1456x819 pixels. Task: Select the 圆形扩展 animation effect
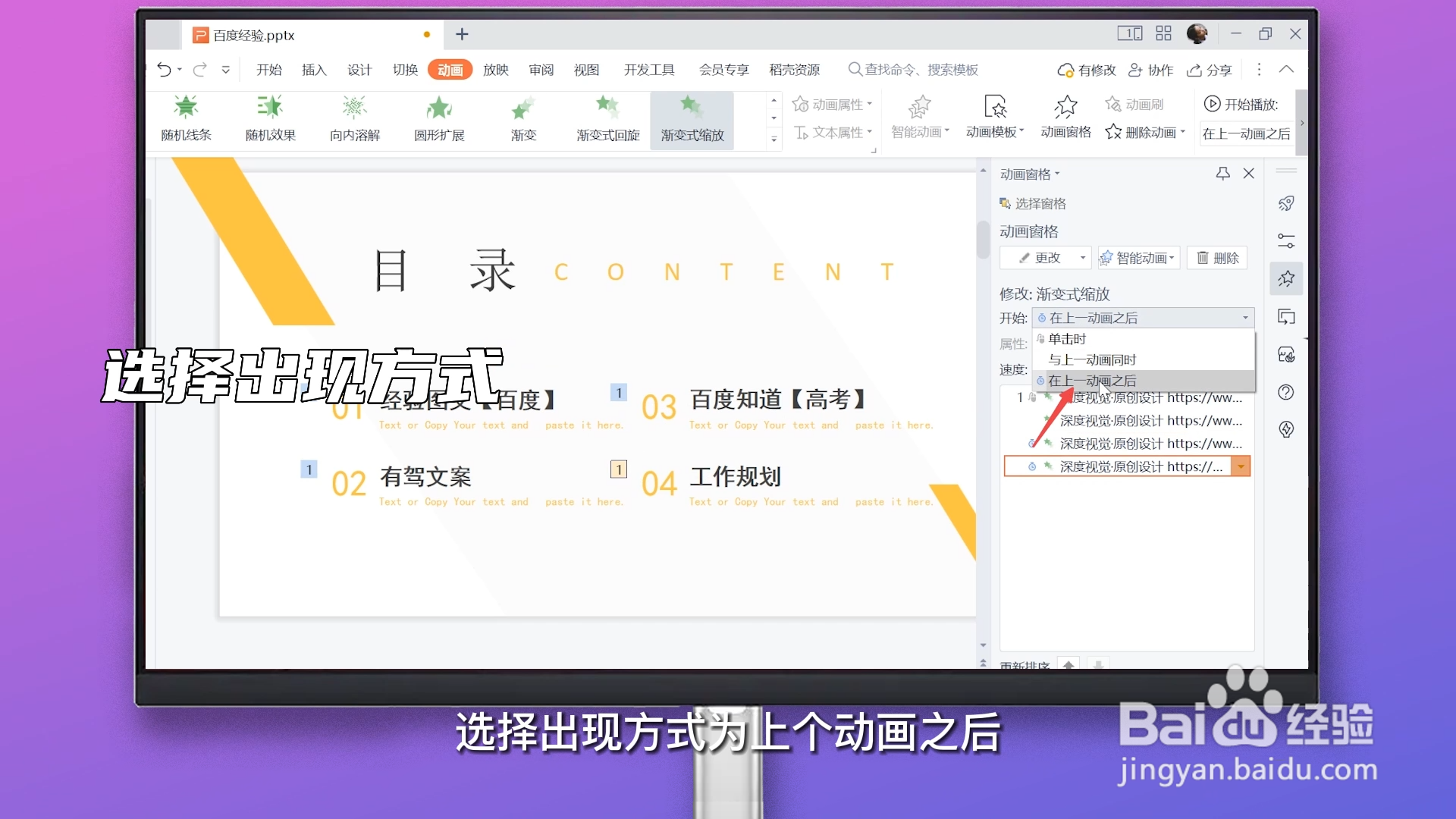[x=438, y=120]
